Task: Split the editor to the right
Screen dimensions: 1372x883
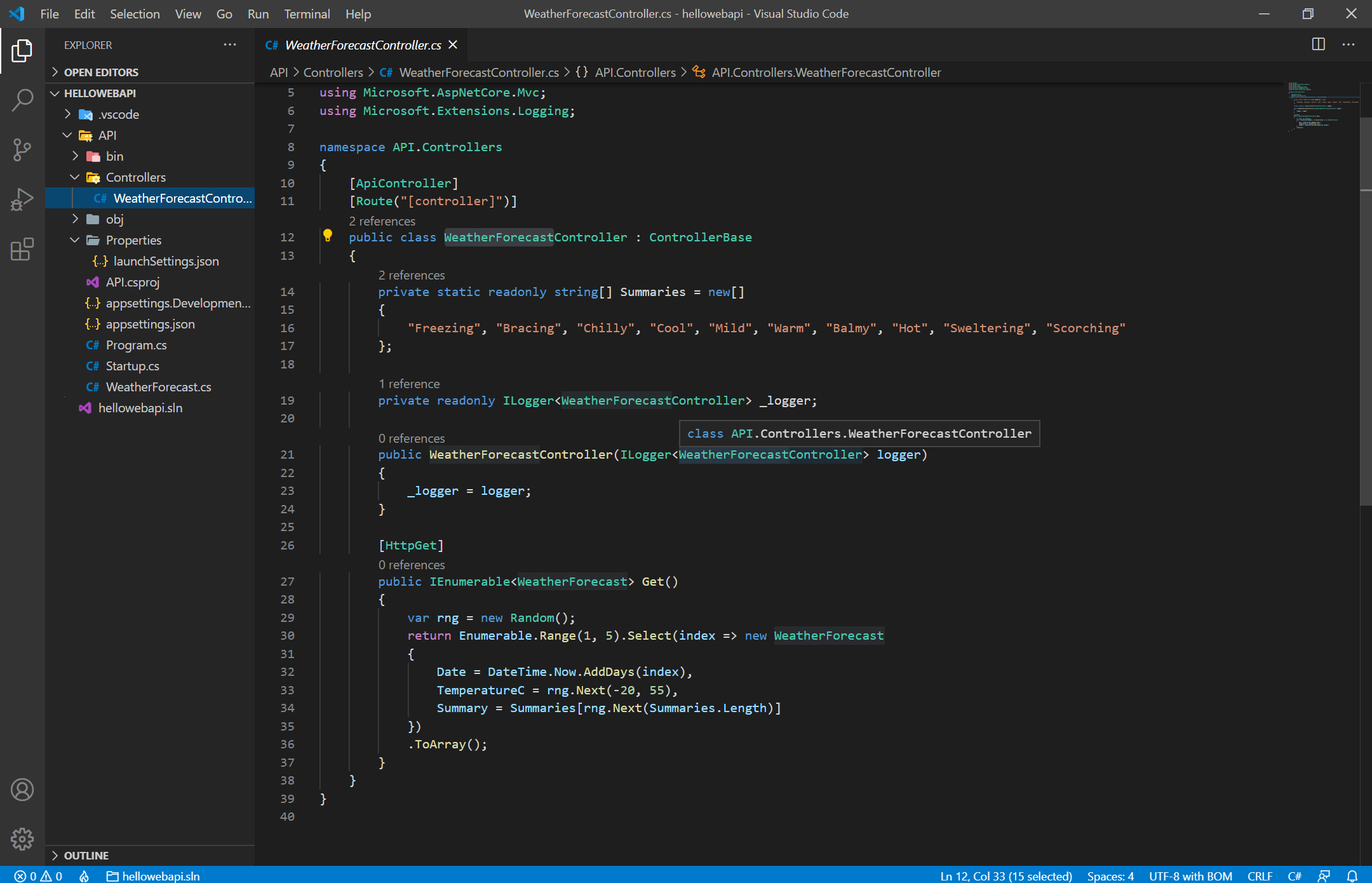Action: coord(1318,44)
